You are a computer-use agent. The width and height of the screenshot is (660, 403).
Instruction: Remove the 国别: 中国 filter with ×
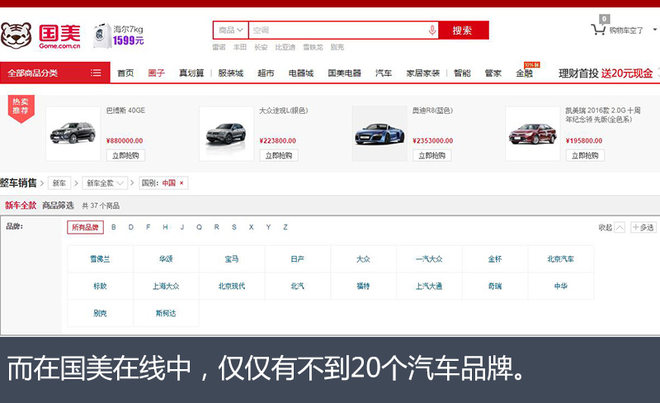(x=181, y=183)
